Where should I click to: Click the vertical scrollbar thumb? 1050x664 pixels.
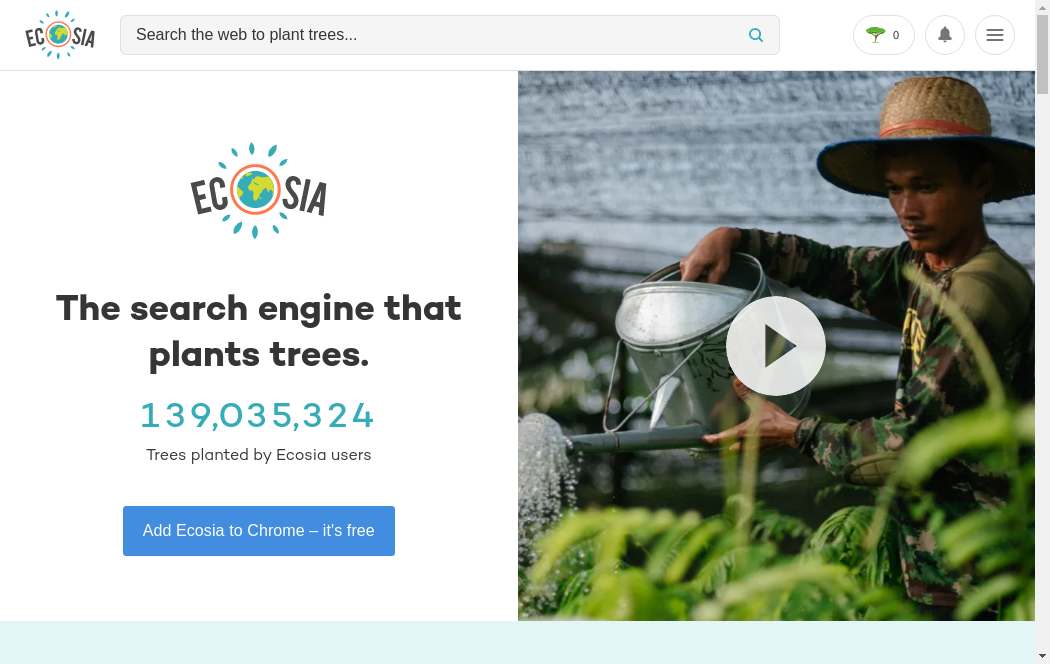(1042, 54)
